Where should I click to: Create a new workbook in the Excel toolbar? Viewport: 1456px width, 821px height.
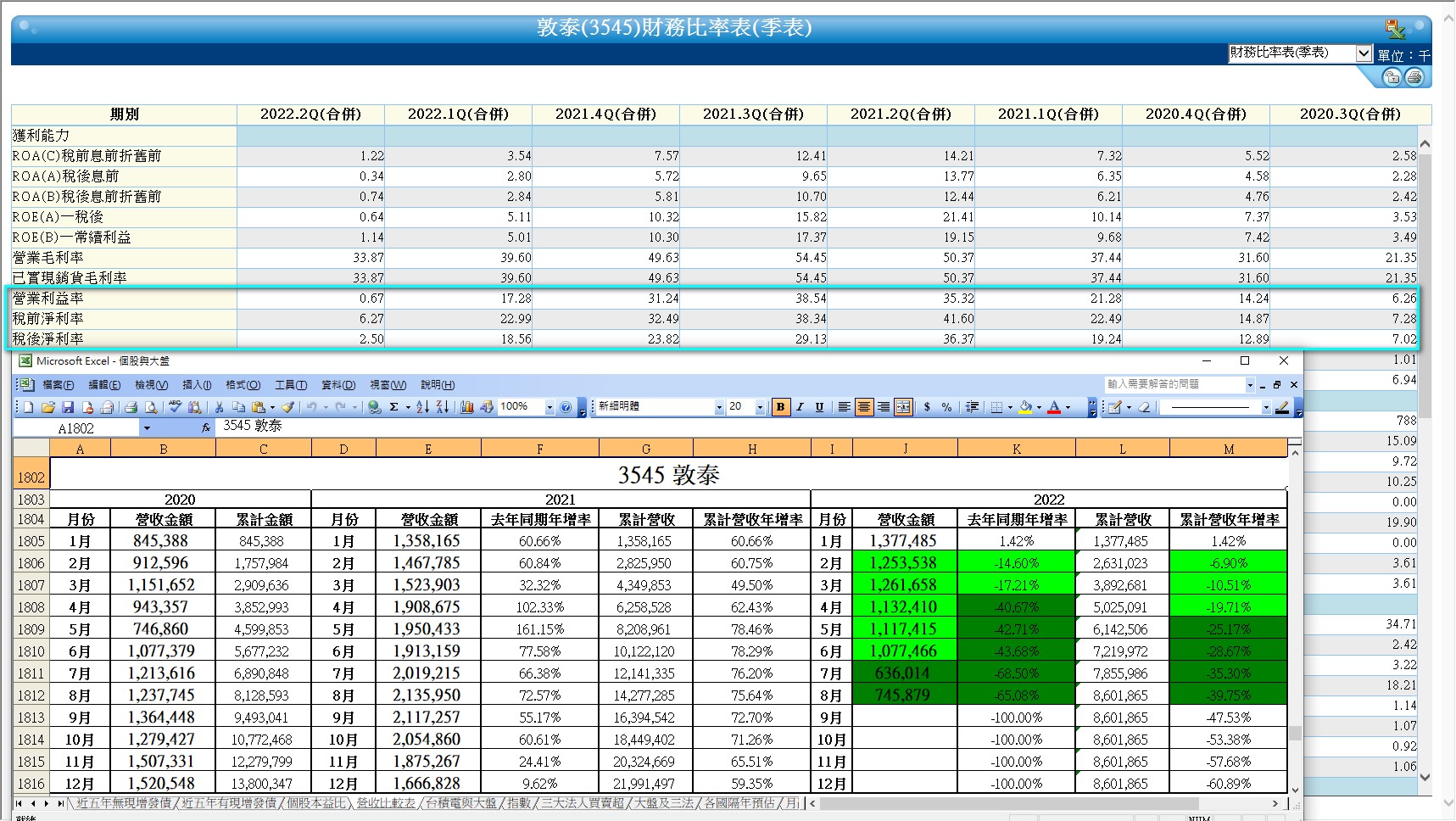(x=29, y=407)
